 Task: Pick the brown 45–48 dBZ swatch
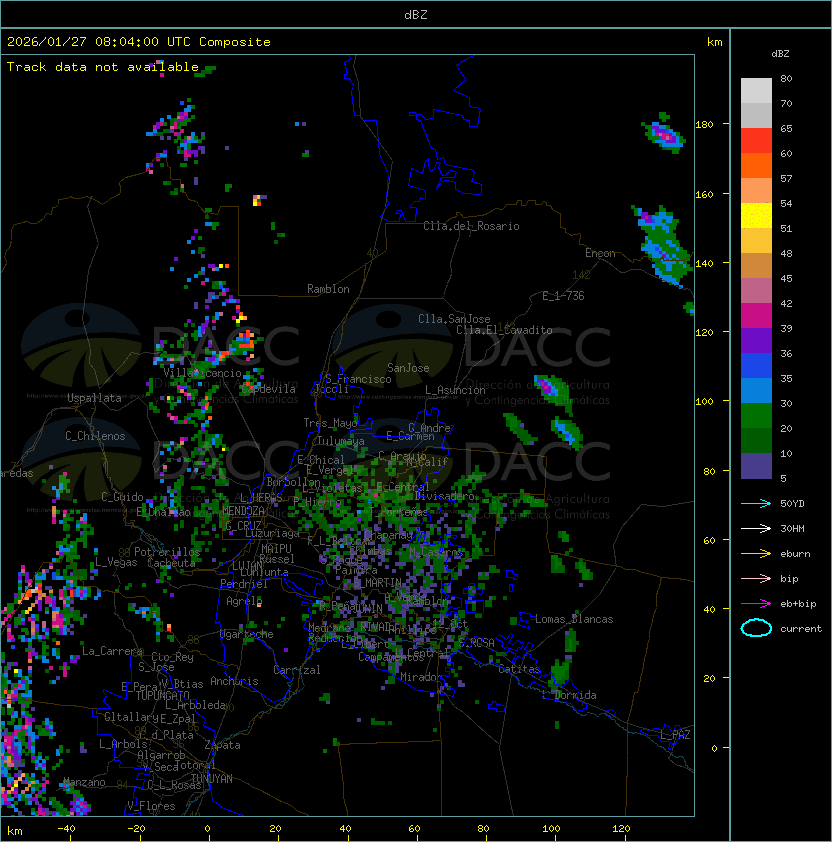756,266
